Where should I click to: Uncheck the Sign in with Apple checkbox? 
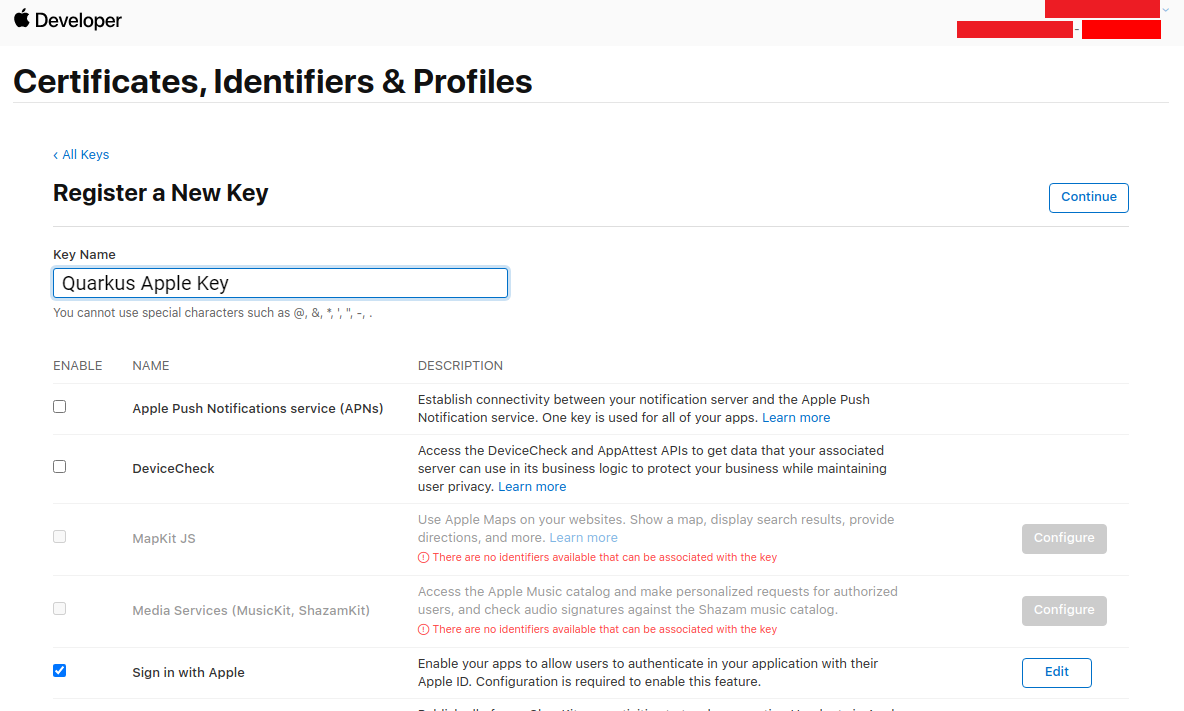pyautogui.click(x=60, y=670)
